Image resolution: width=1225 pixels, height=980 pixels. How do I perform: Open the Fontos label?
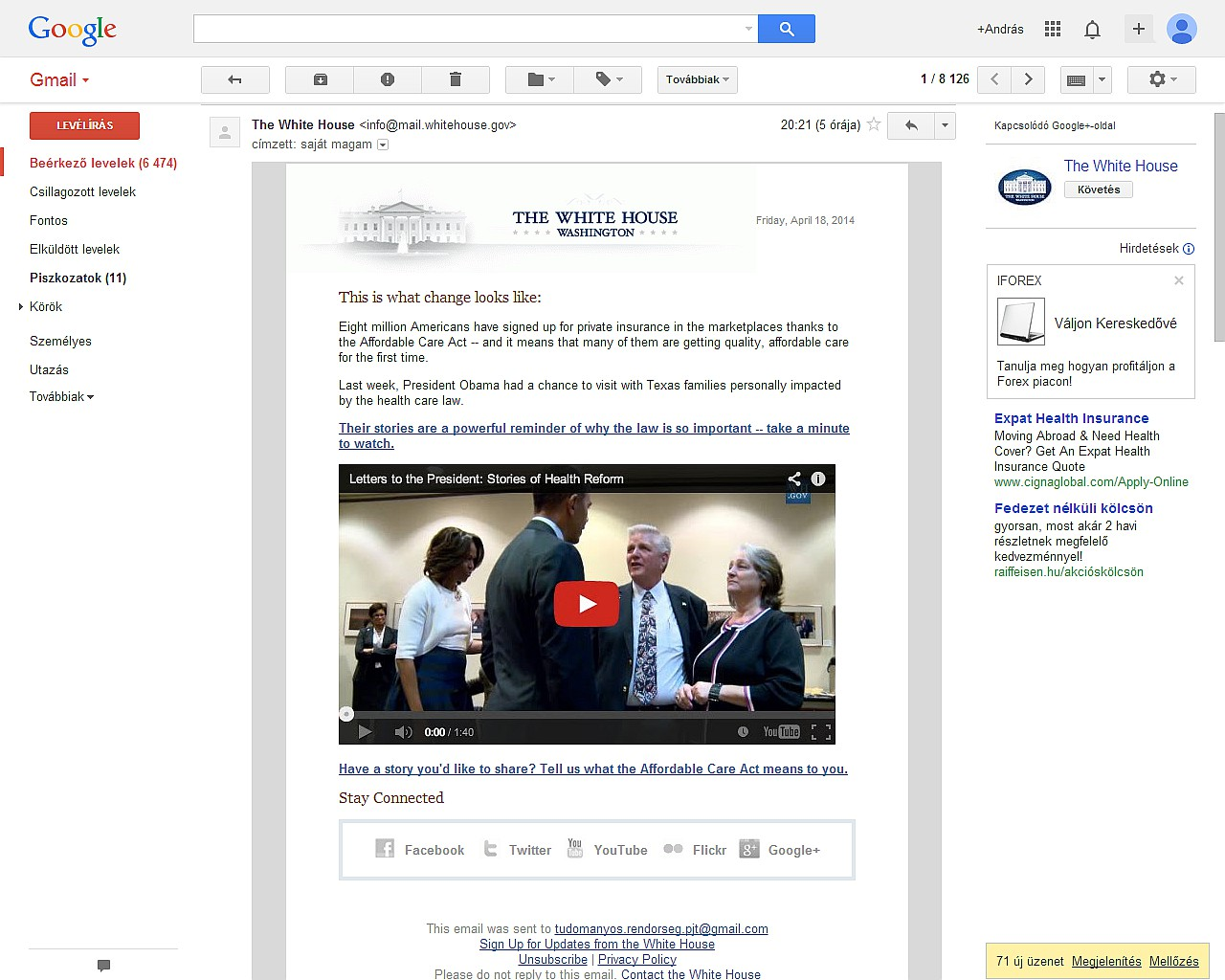[x=49, y=220]
